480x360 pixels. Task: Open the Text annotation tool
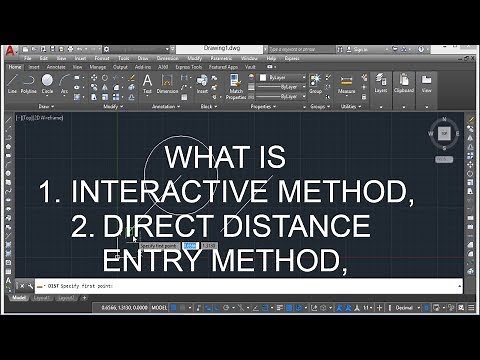coord(147,84)
